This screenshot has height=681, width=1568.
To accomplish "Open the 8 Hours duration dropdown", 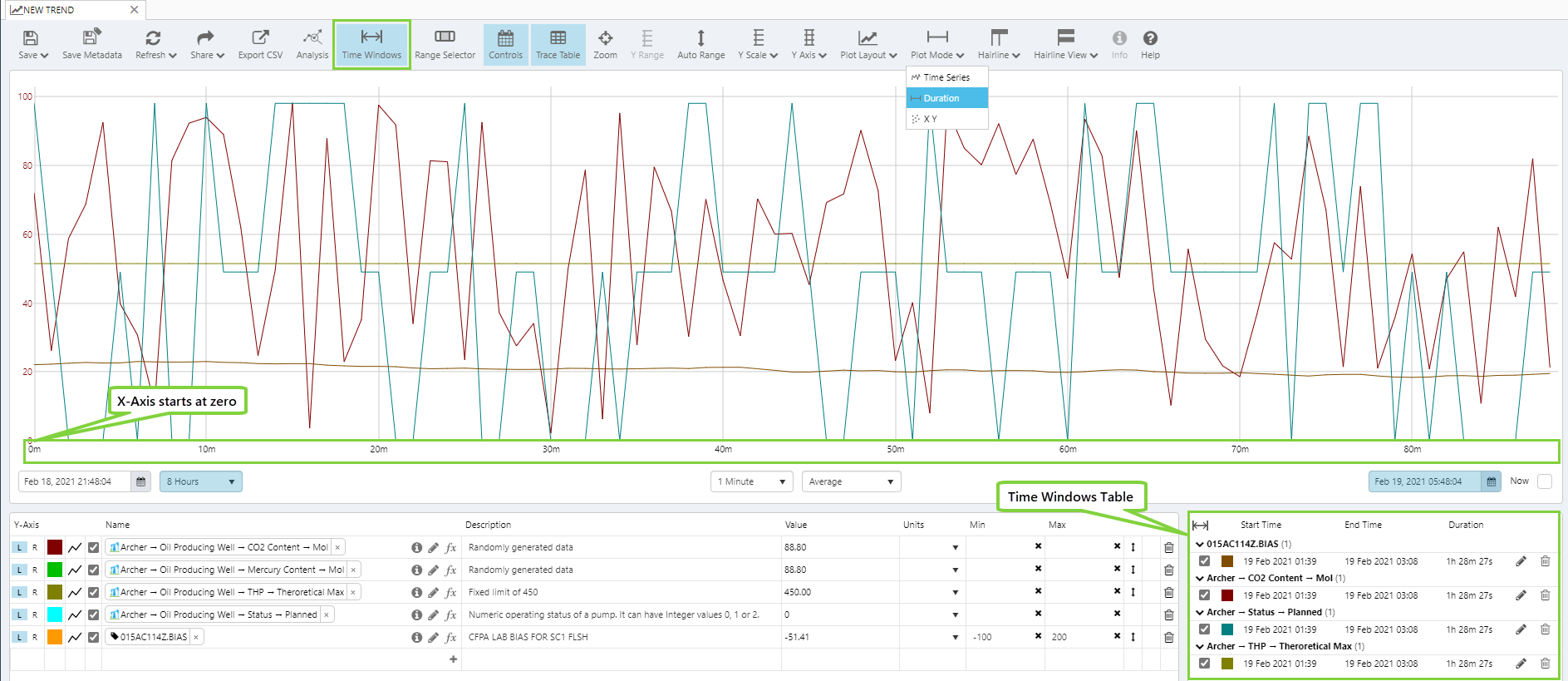I will 200,481.
